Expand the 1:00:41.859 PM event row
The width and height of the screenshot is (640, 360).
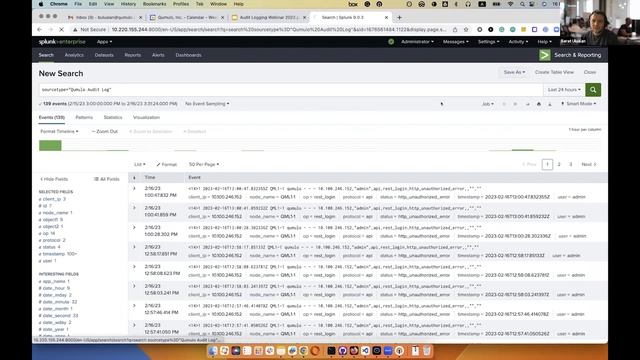tap(134, 208)
